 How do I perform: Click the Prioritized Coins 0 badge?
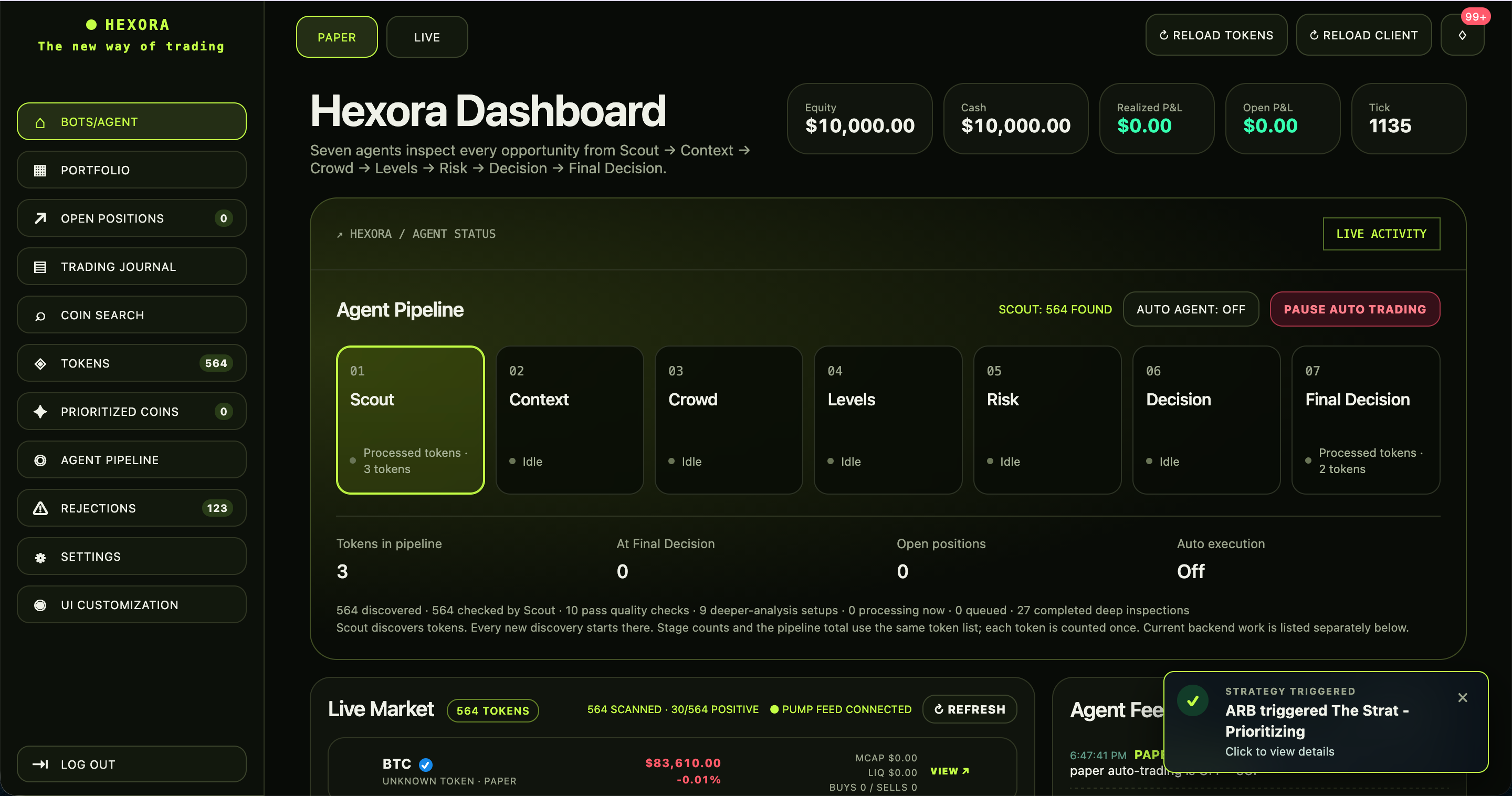click(x=223, y=412)
